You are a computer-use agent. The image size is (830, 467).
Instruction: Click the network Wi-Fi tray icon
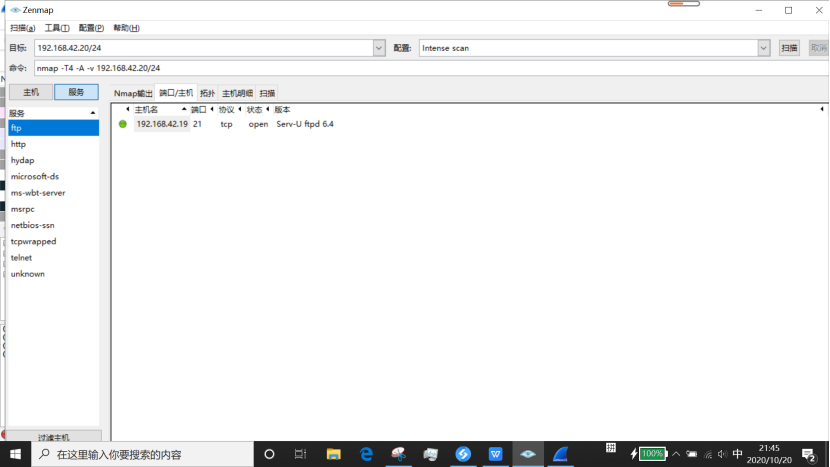[x=708, y=454]
